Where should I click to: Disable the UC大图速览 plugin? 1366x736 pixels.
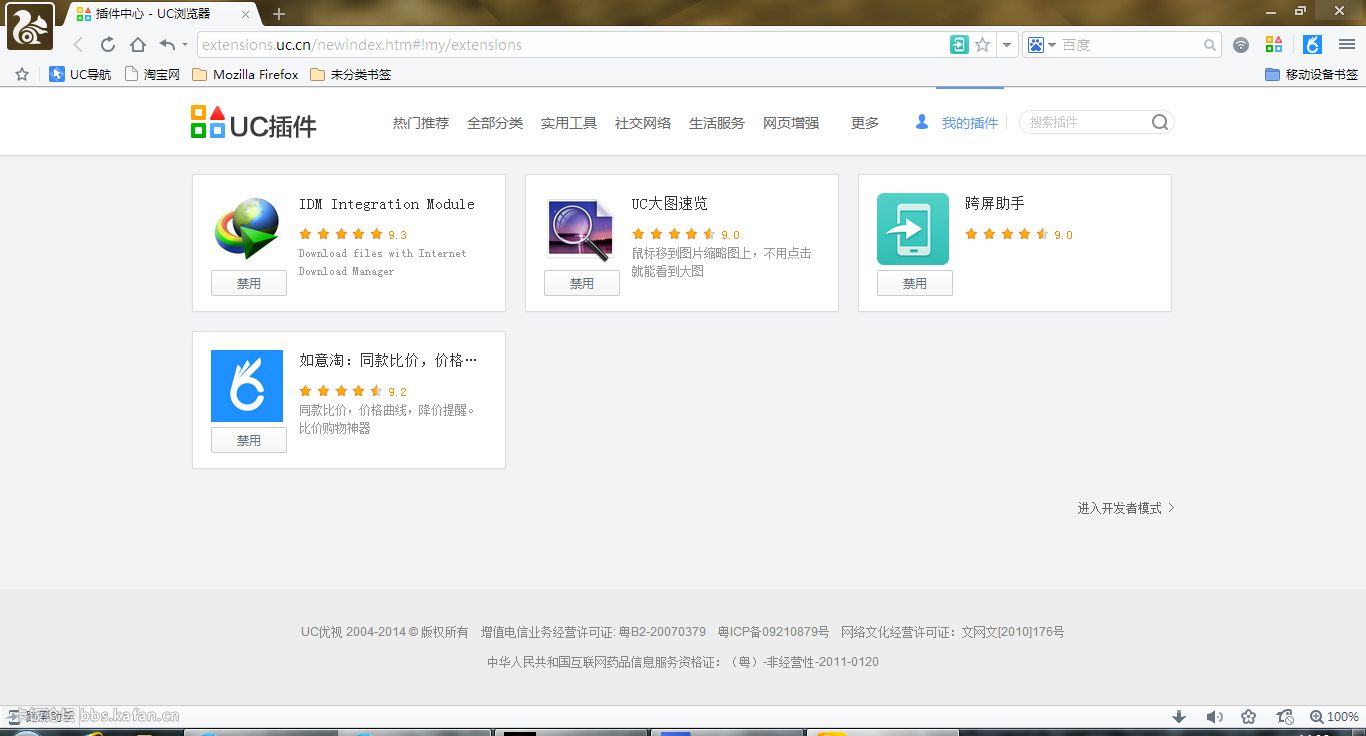click(x=582, y=283)
